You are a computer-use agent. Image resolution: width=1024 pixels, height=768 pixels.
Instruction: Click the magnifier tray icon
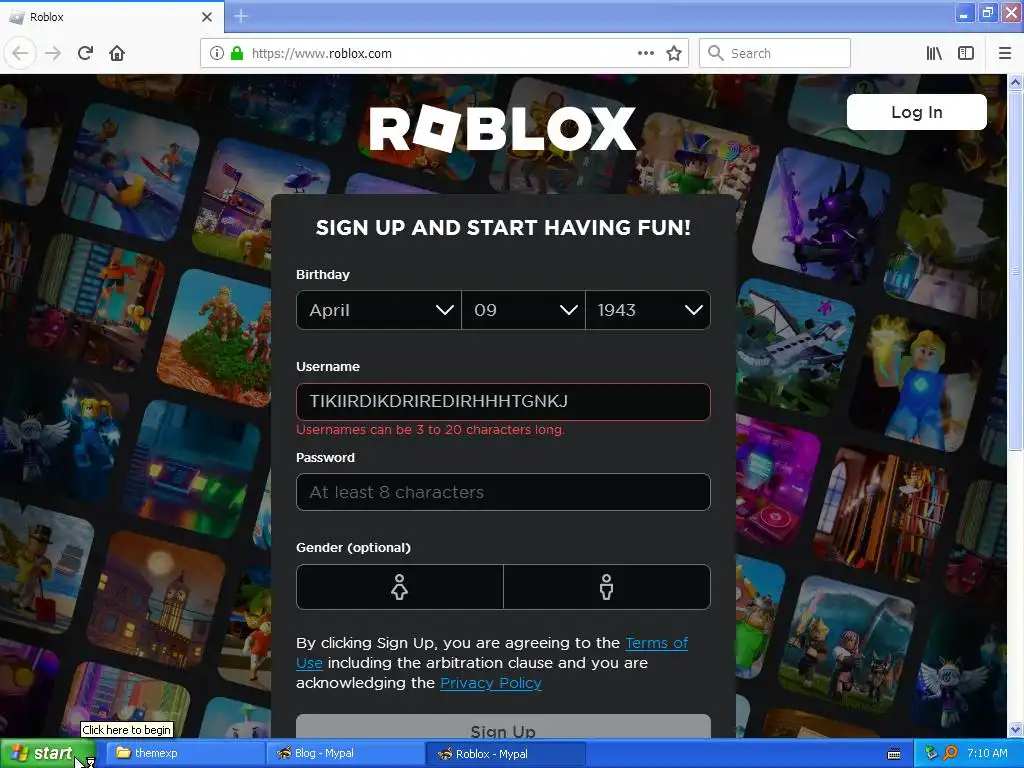(950, 754)
